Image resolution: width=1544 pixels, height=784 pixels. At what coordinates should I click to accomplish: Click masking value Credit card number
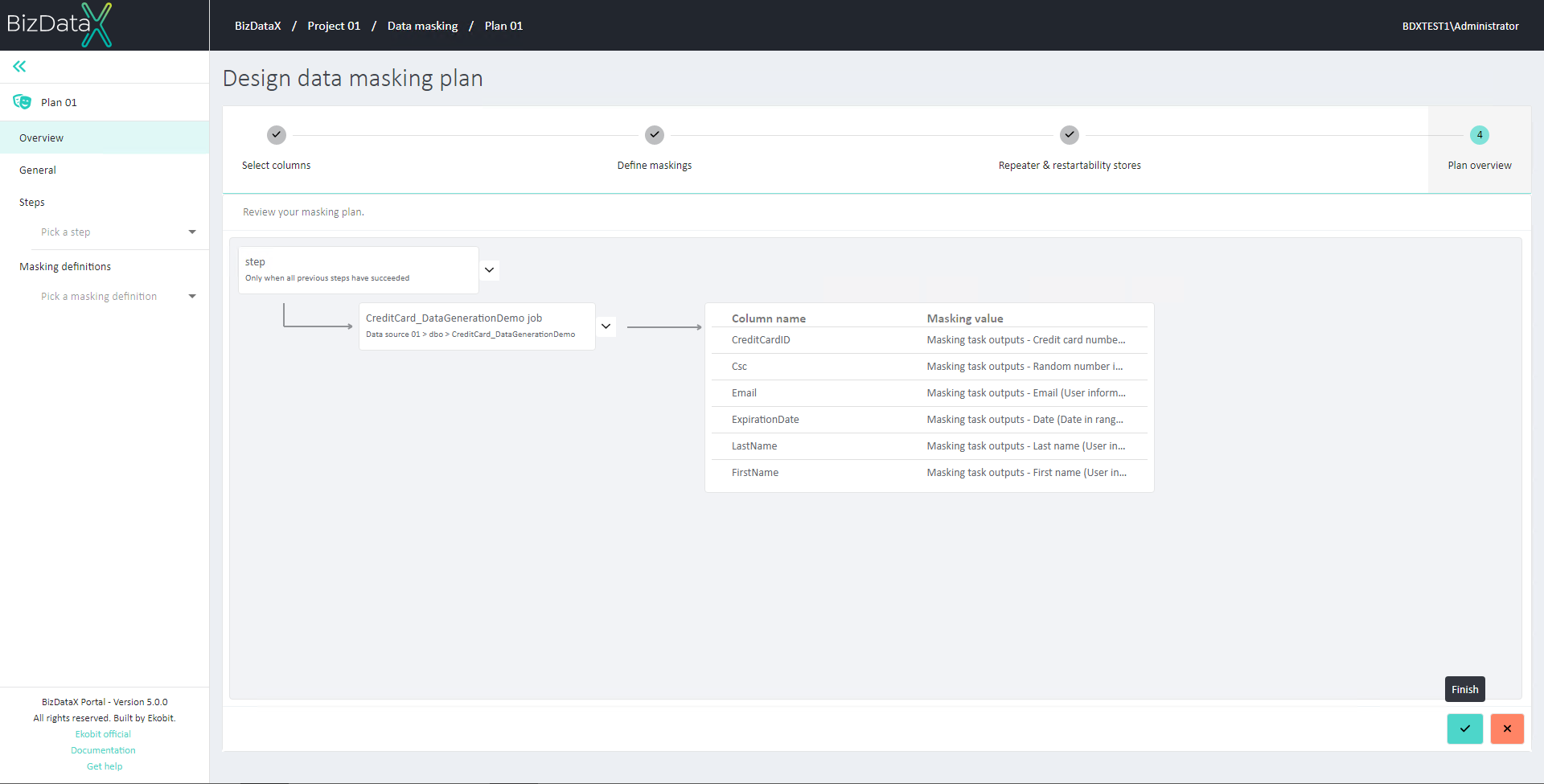(1026, 340)
